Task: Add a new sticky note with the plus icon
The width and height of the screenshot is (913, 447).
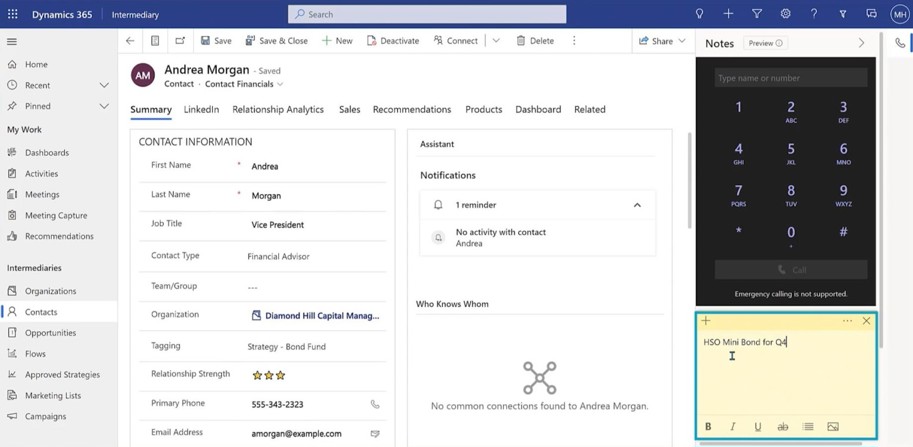Action: 706,321
